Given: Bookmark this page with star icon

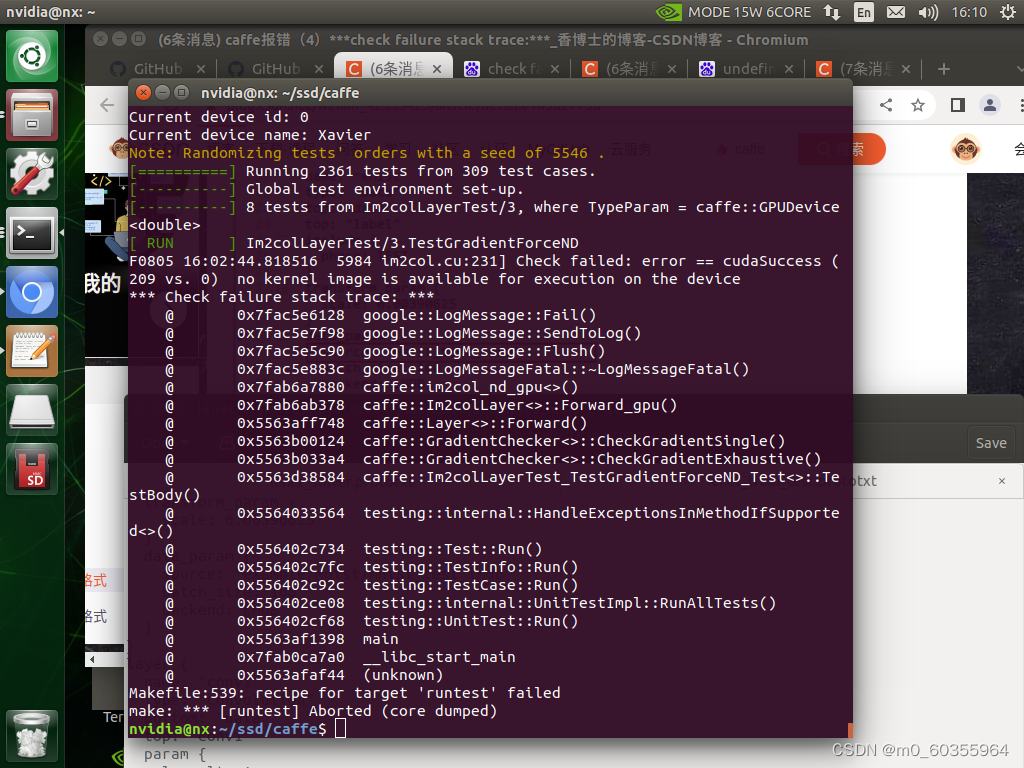Looking at the screenshot, I should (x=918, y=104).
